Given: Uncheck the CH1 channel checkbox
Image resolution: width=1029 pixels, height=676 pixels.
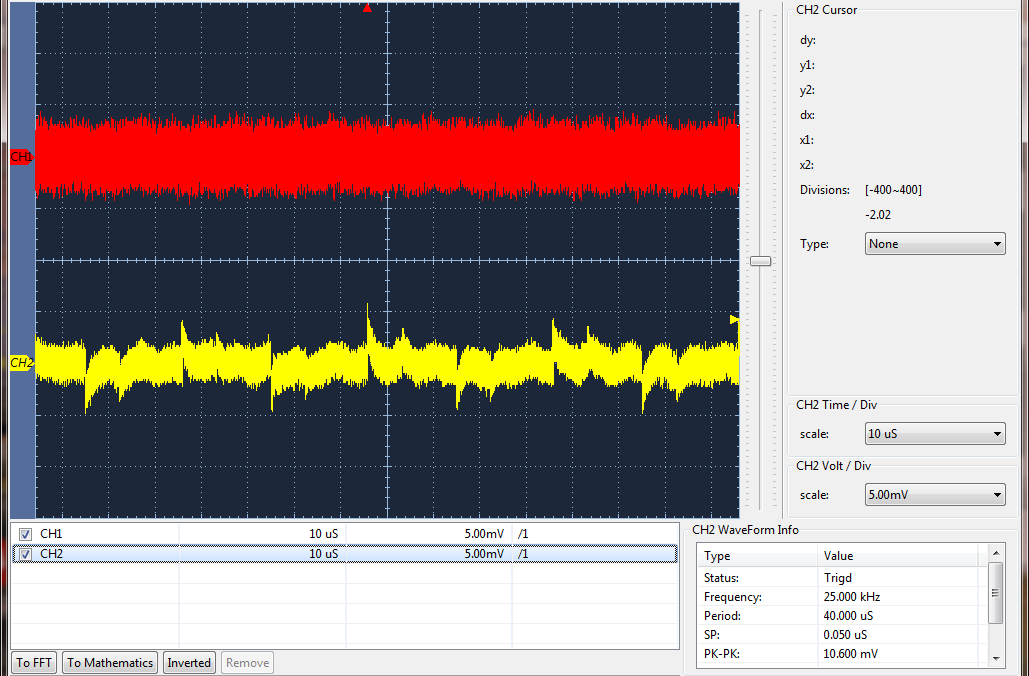Looking at the screenshot, I should (x=25, y=534).
